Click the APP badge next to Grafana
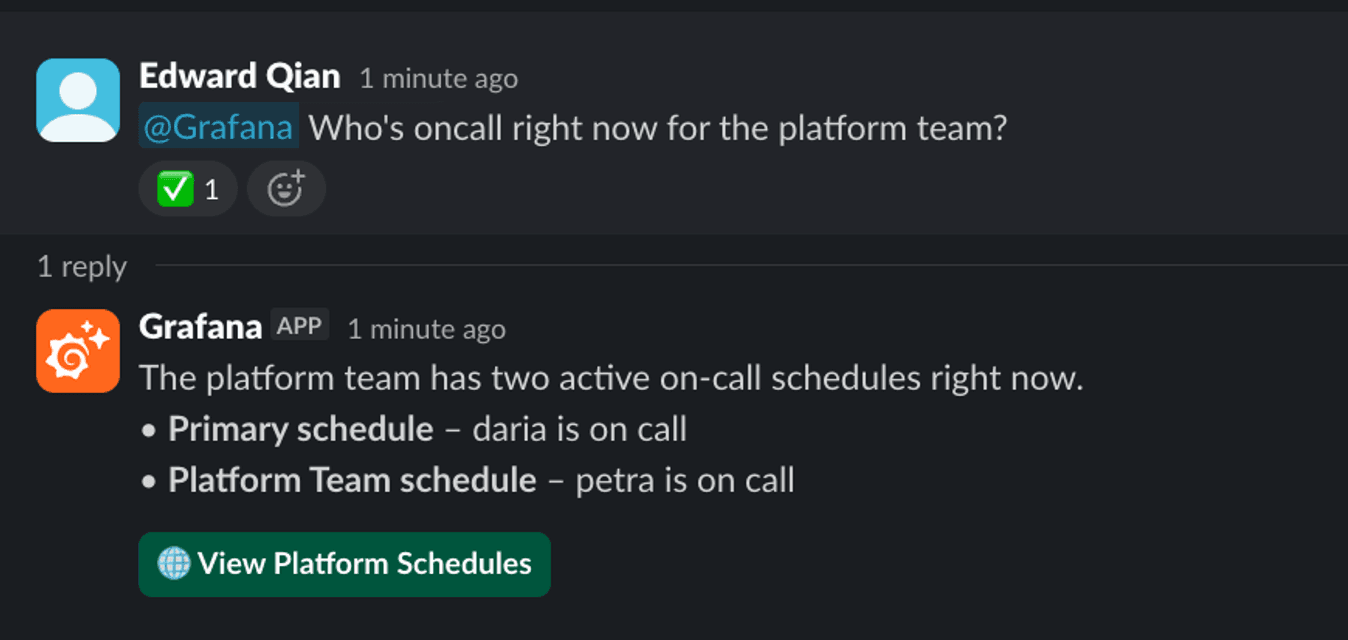The width and height of the screenshot is (1348, 640). [x=299, y=324]
